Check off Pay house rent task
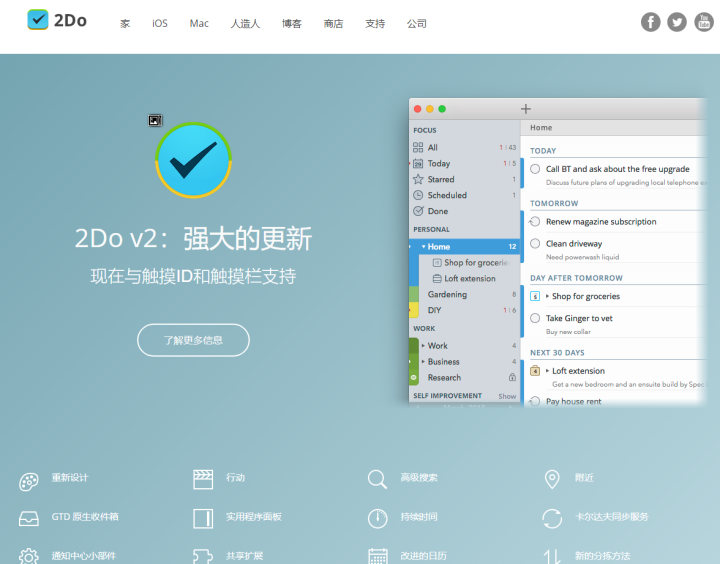 tap(535, 401)
